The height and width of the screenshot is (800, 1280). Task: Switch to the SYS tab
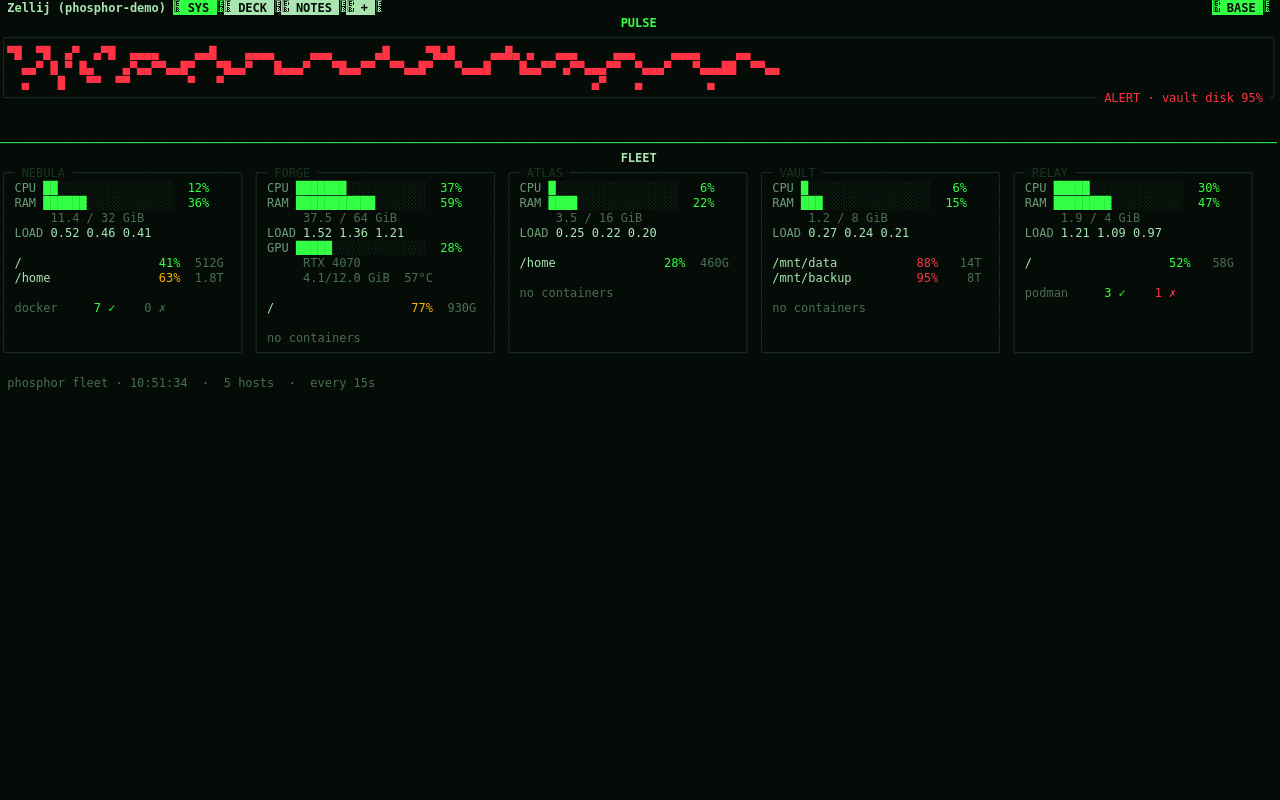[198, 8]
